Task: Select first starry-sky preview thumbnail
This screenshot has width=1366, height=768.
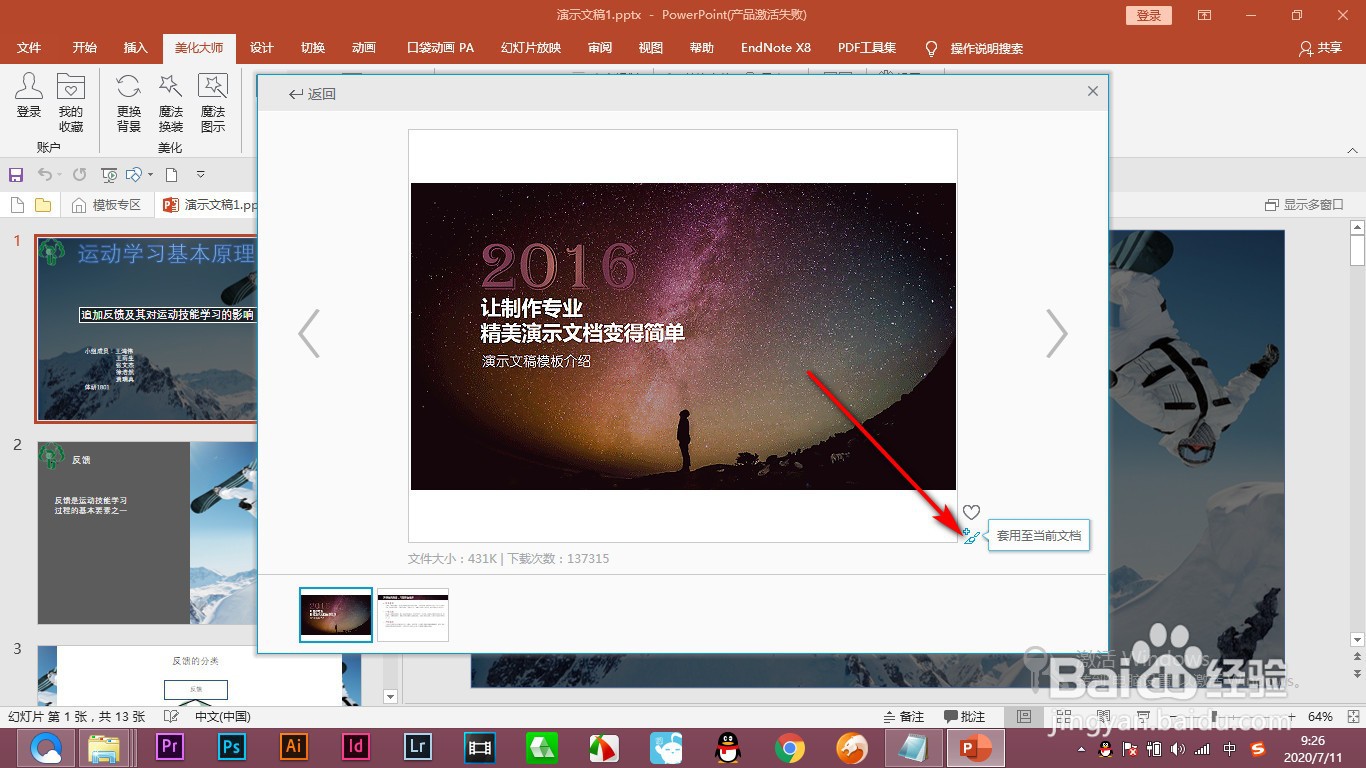Action: point(336,614)
